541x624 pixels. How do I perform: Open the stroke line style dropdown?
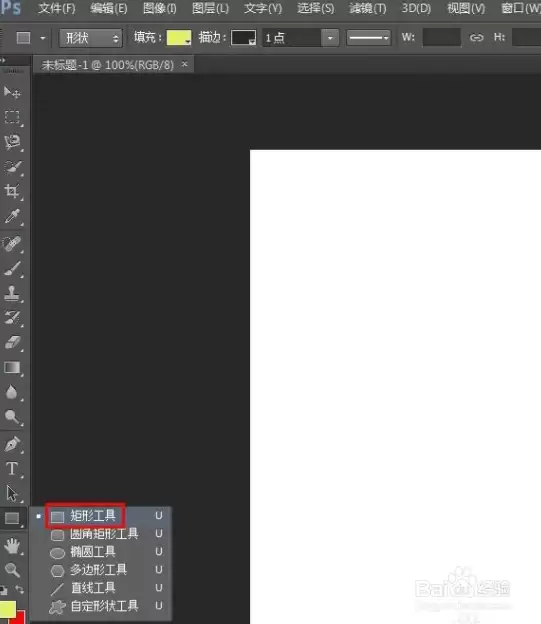coord(369,38)
